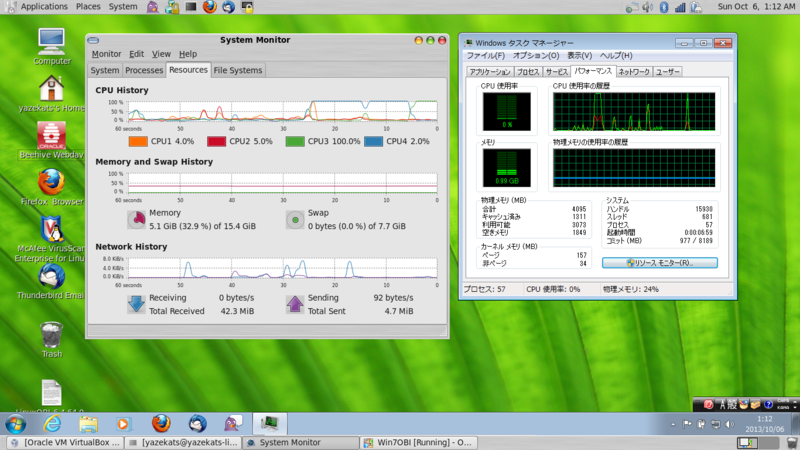Click the lock screen launcher in the top panel
800x450 pixels.
[247, 7]
